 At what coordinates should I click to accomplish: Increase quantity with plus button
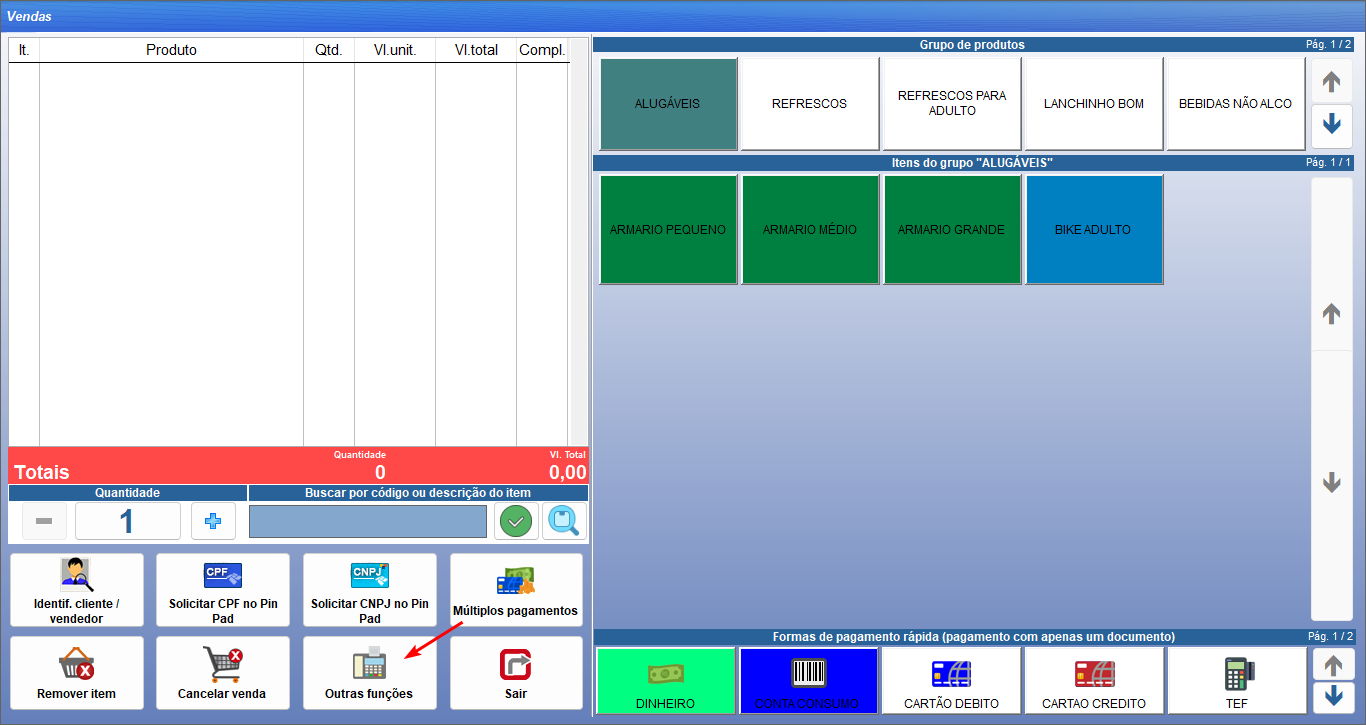pyautogui.click(x=213, y=521)
